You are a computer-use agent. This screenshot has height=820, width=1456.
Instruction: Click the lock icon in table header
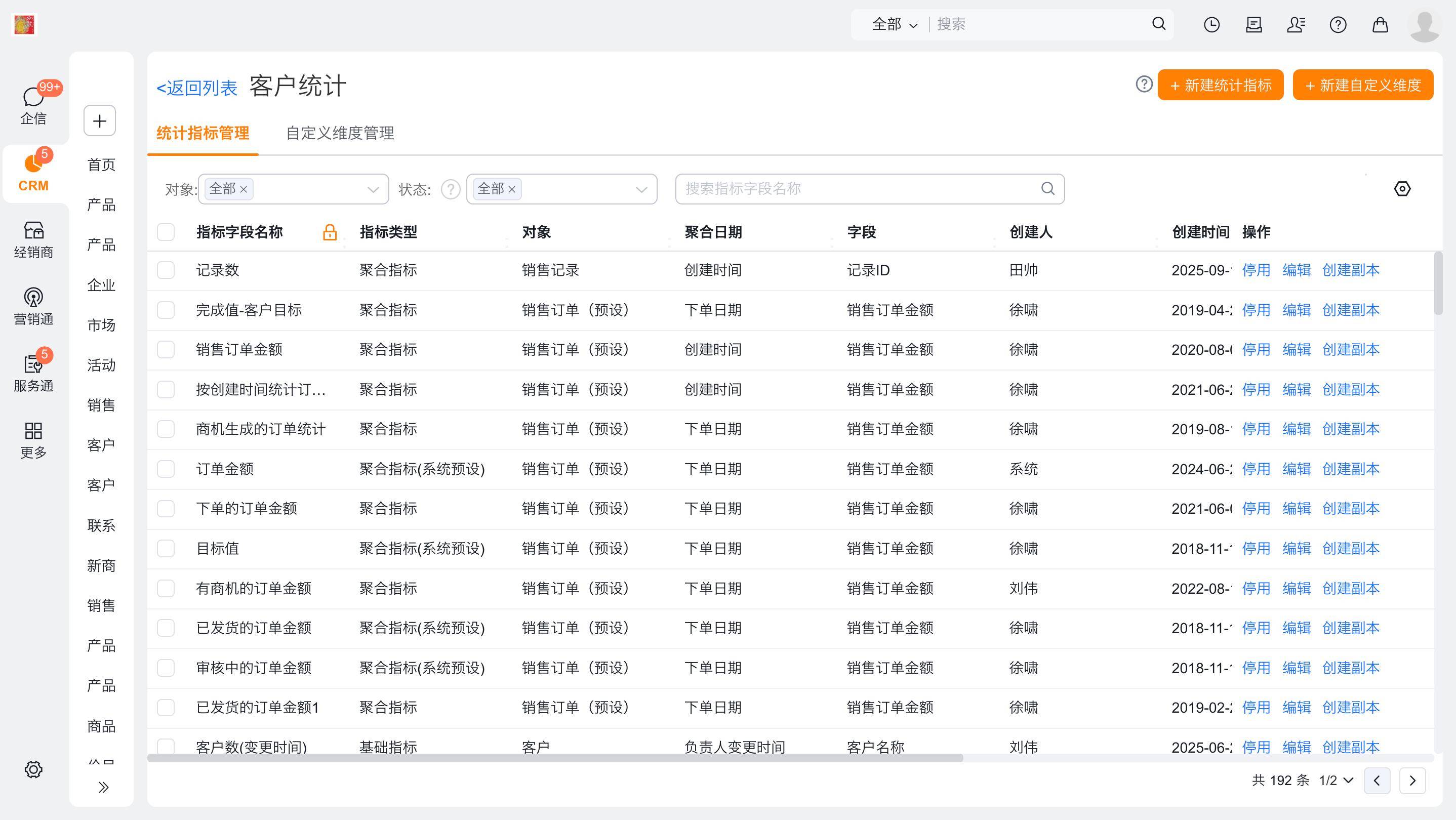pyautogui.click(x=330, y=232)
